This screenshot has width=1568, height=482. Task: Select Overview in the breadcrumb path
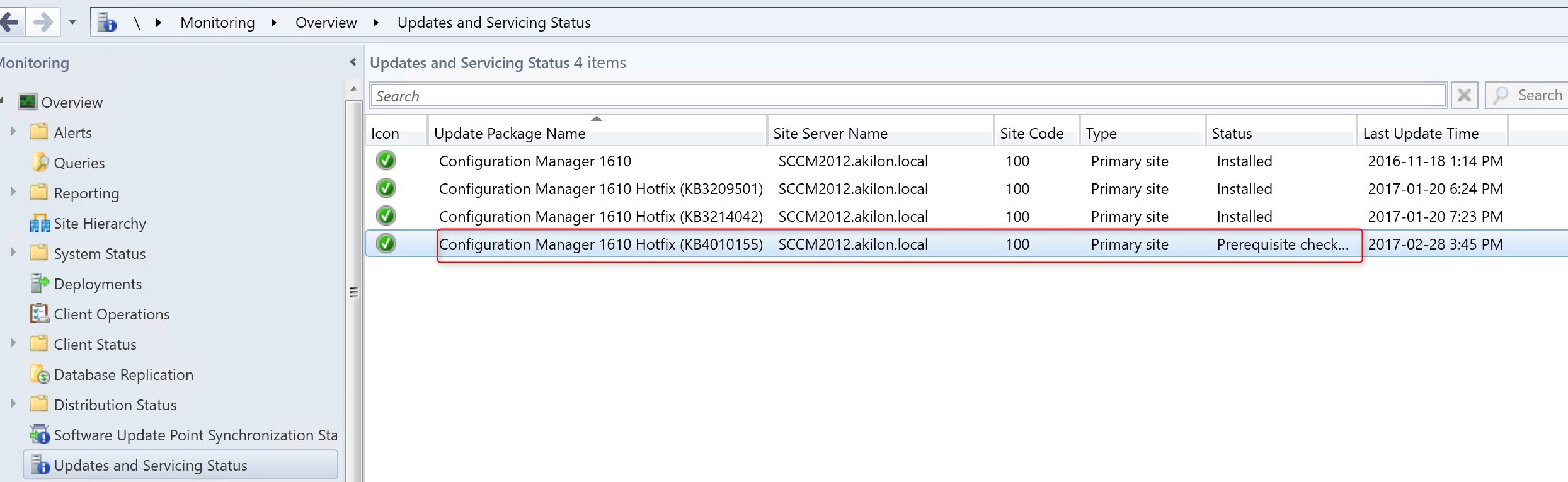coord(326,23)
